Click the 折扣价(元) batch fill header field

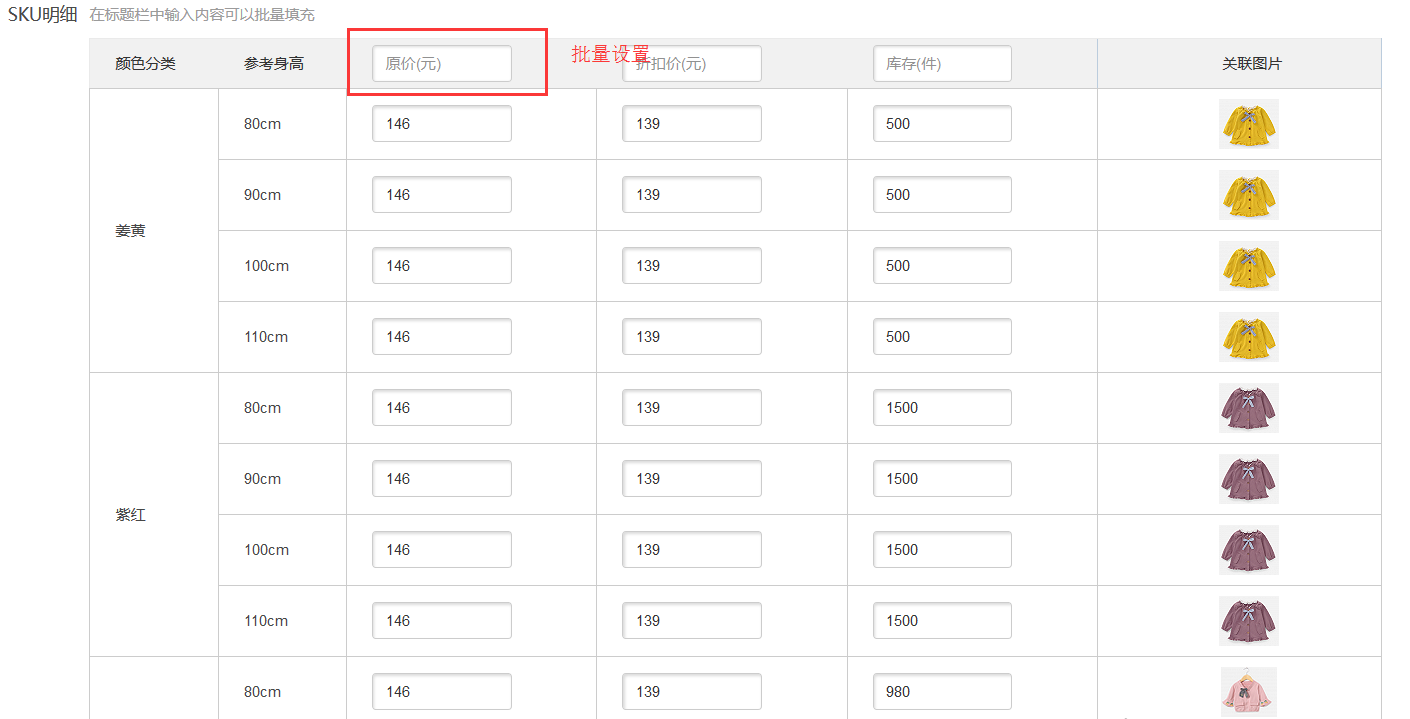tap(691, 64)
